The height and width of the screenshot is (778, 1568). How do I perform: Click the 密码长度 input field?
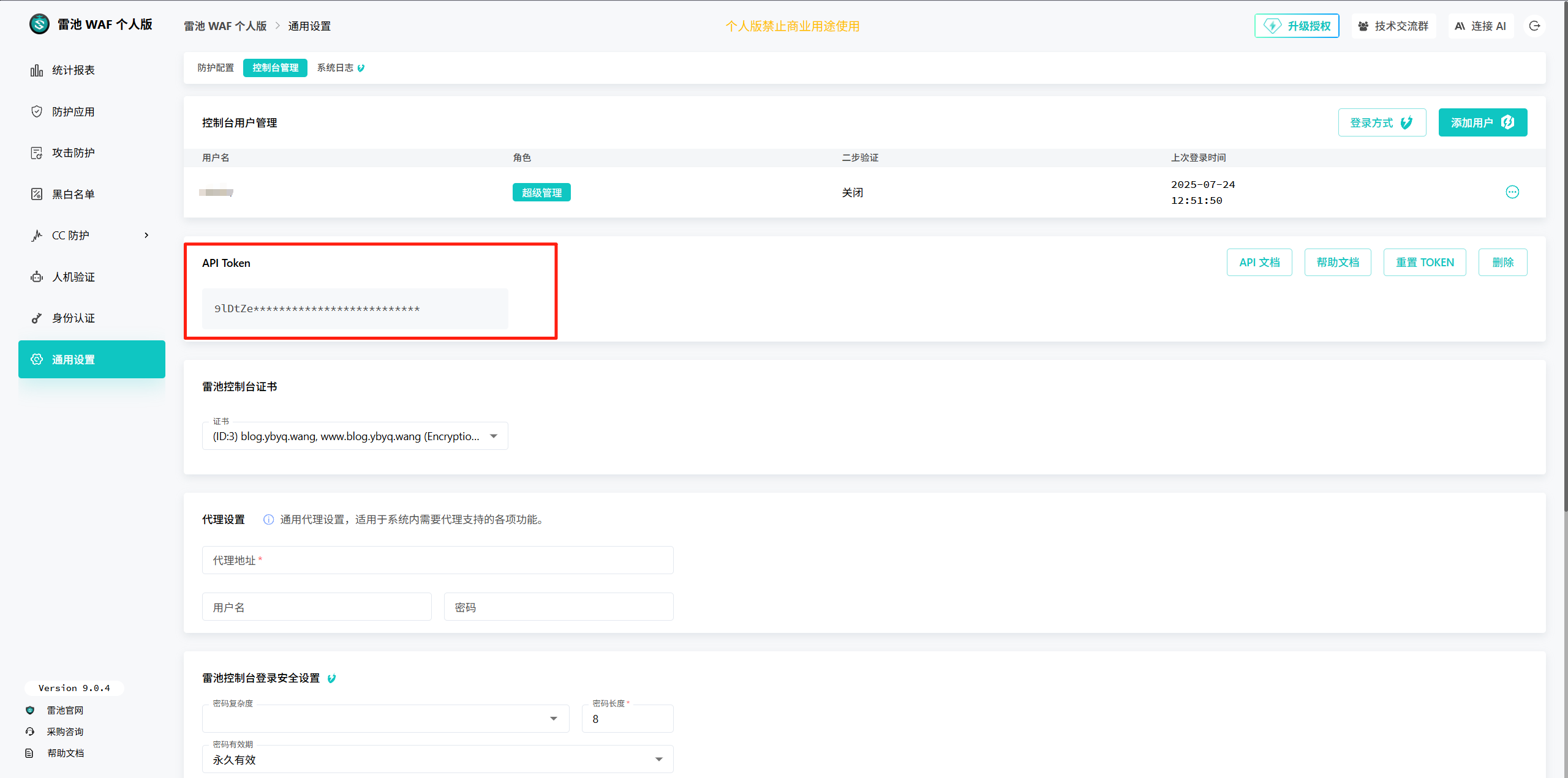pos(627,719)
